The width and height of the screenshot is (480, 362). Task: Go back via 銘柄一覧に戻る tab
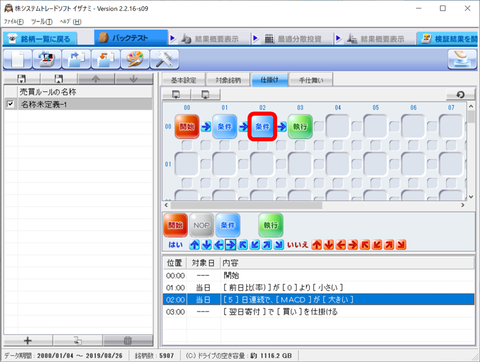pos(40,39)
